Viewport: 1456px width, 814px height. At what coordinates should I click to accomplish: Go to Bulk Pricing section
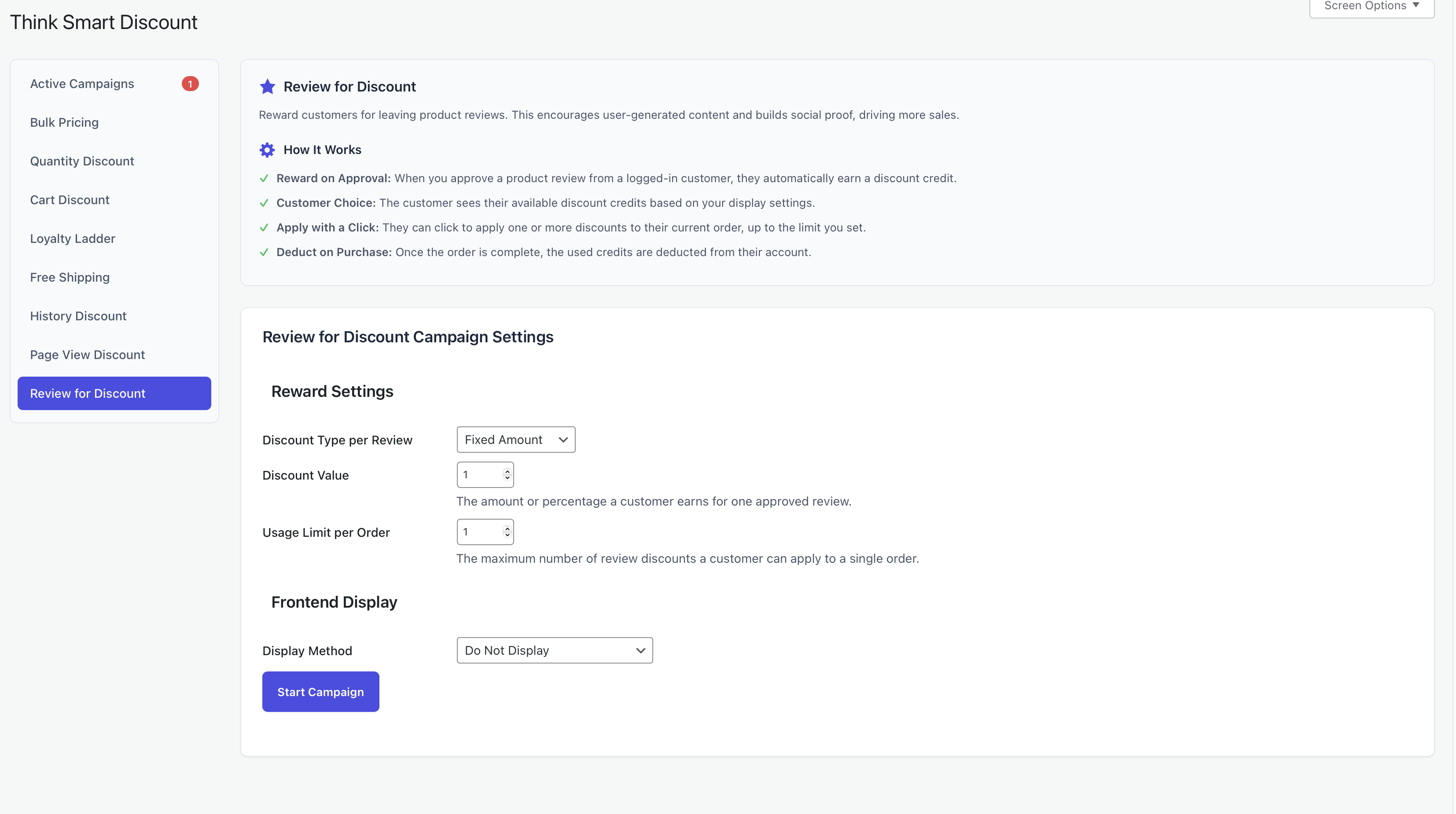pos(64,123)
